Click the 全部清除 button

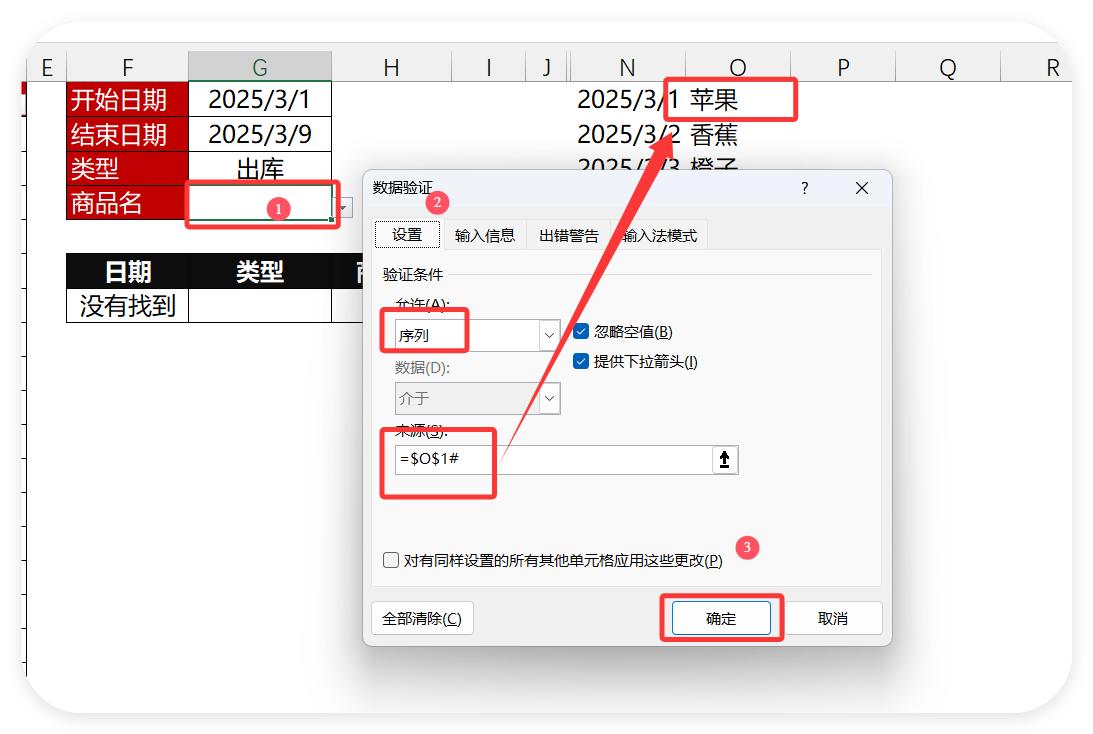click(422, 618)
